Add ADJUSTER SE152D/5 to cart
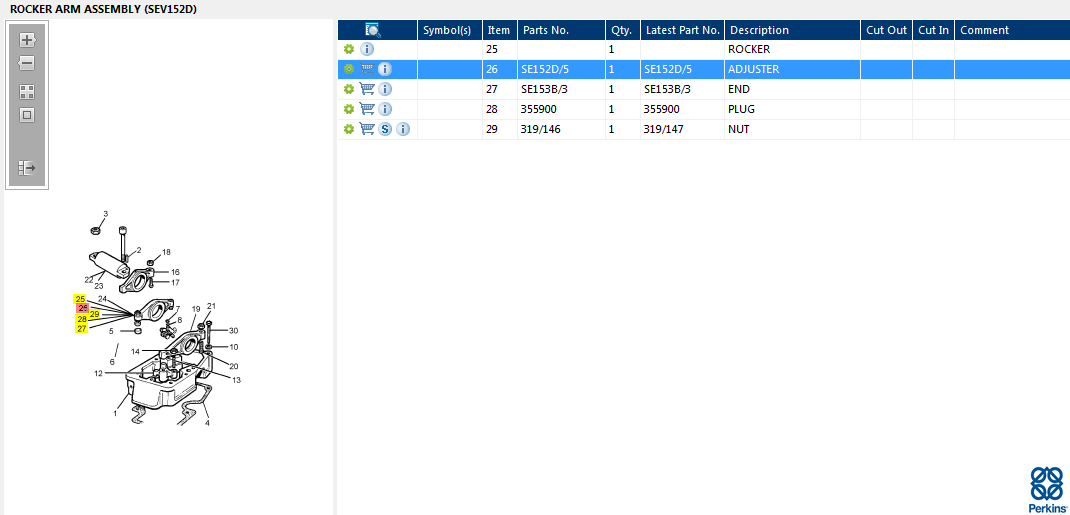 (x=367, y=69)
